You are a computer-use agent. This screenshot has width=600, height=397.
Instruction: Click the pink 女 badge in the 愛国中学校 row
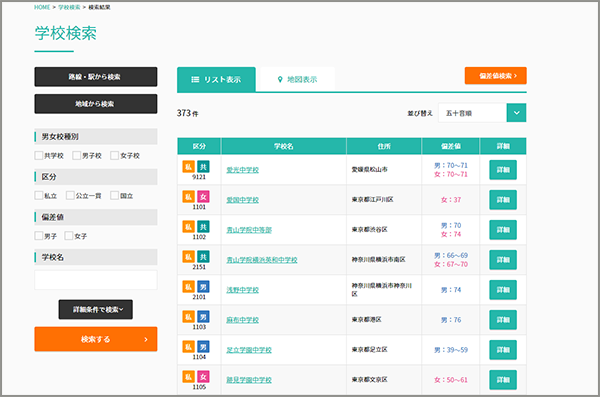(203, 197)
